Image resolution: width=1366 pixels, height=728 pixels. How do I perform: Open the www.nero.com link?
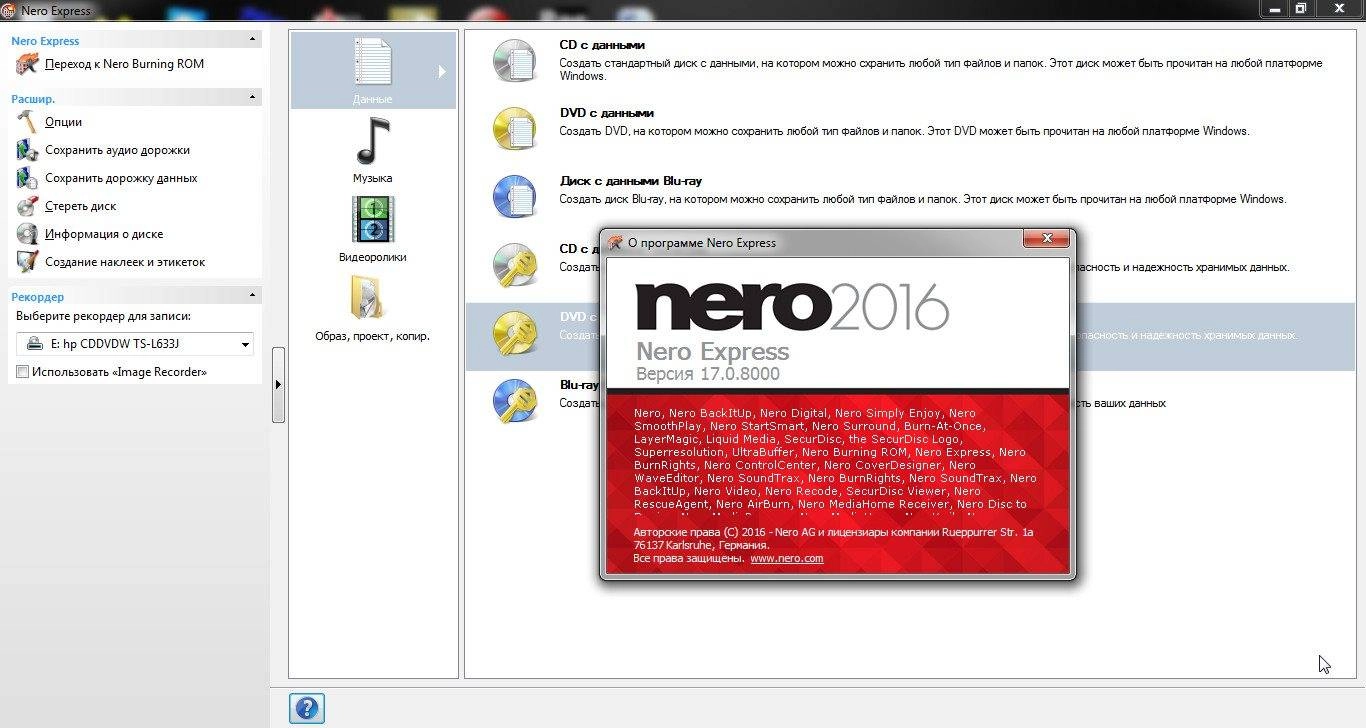[787, 558]
